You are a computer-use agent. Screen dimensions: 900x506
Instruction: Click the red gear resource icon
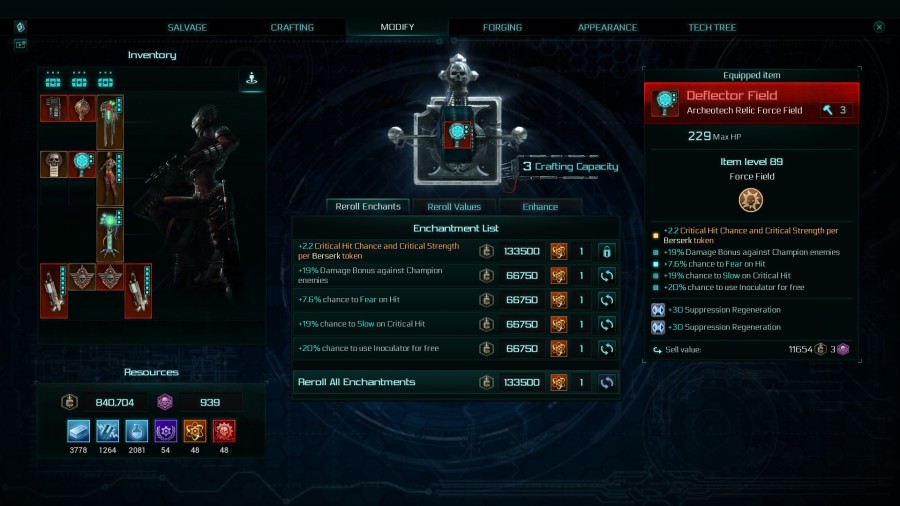224,431
